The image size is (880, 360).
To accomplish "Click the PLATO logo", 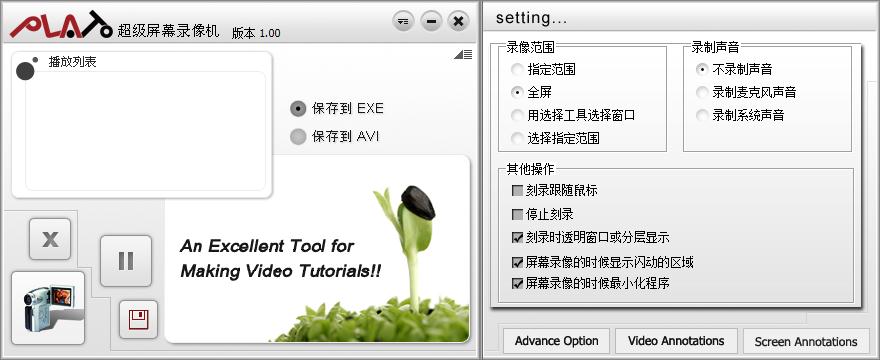I will 61,25.
